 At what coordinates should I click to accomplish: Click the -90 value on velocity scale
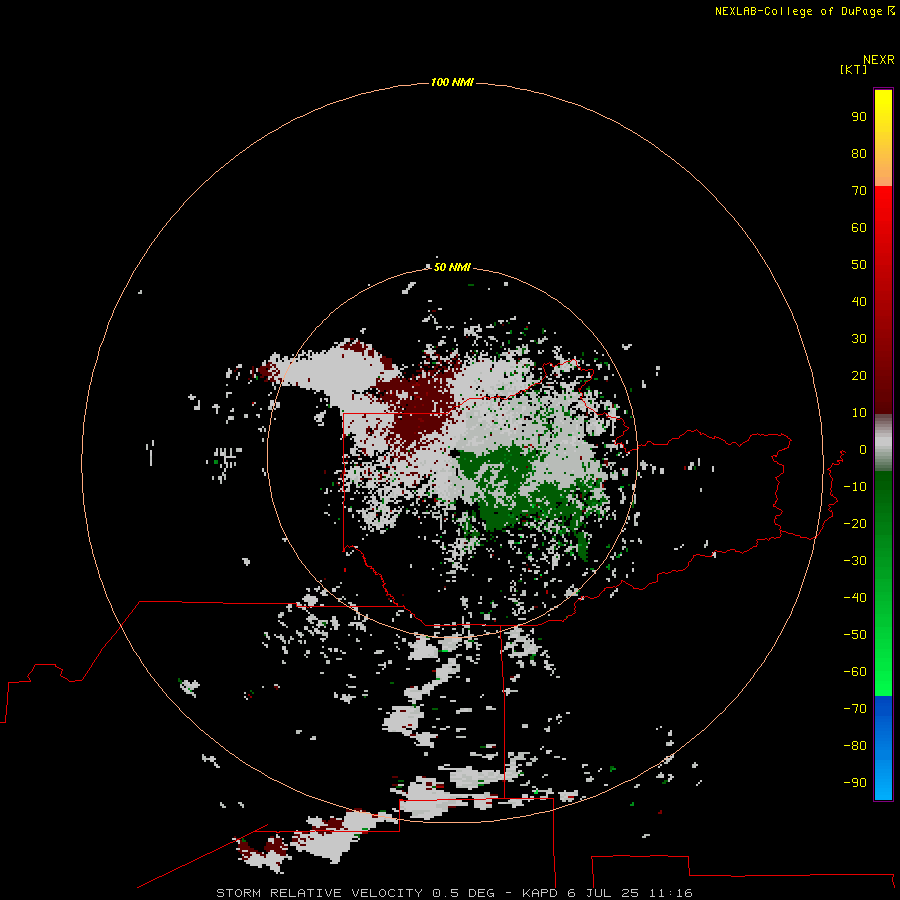855,783
